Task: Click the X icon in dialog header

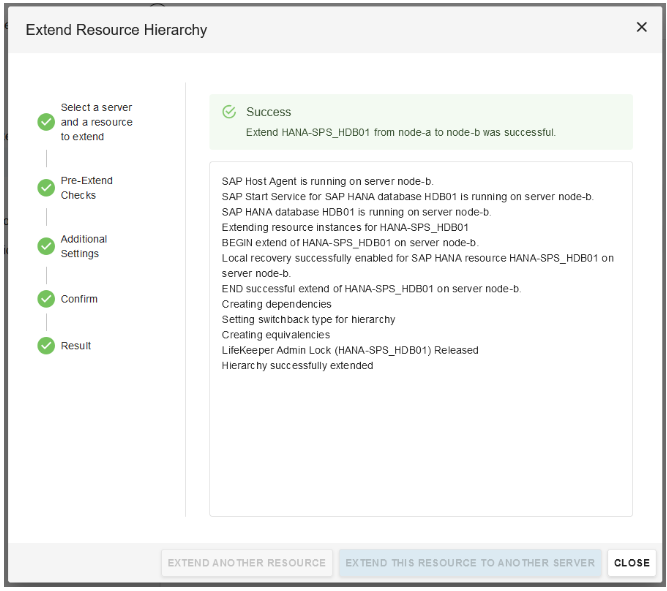Action: pos(641,27)
